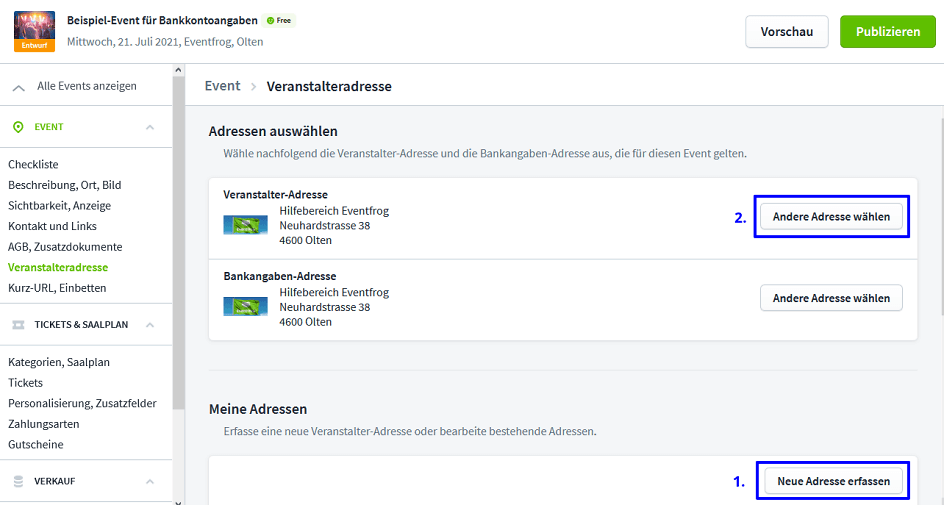The width and height of the screenshot is (944, 505).
Task: Click the Veranstalter-Adresse logo image
Action: (x=245, y=225)
